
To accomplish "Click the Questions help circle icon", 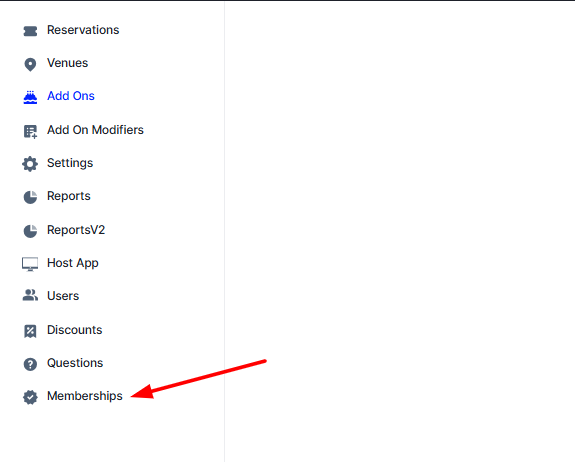I will (x=30, y=364).
